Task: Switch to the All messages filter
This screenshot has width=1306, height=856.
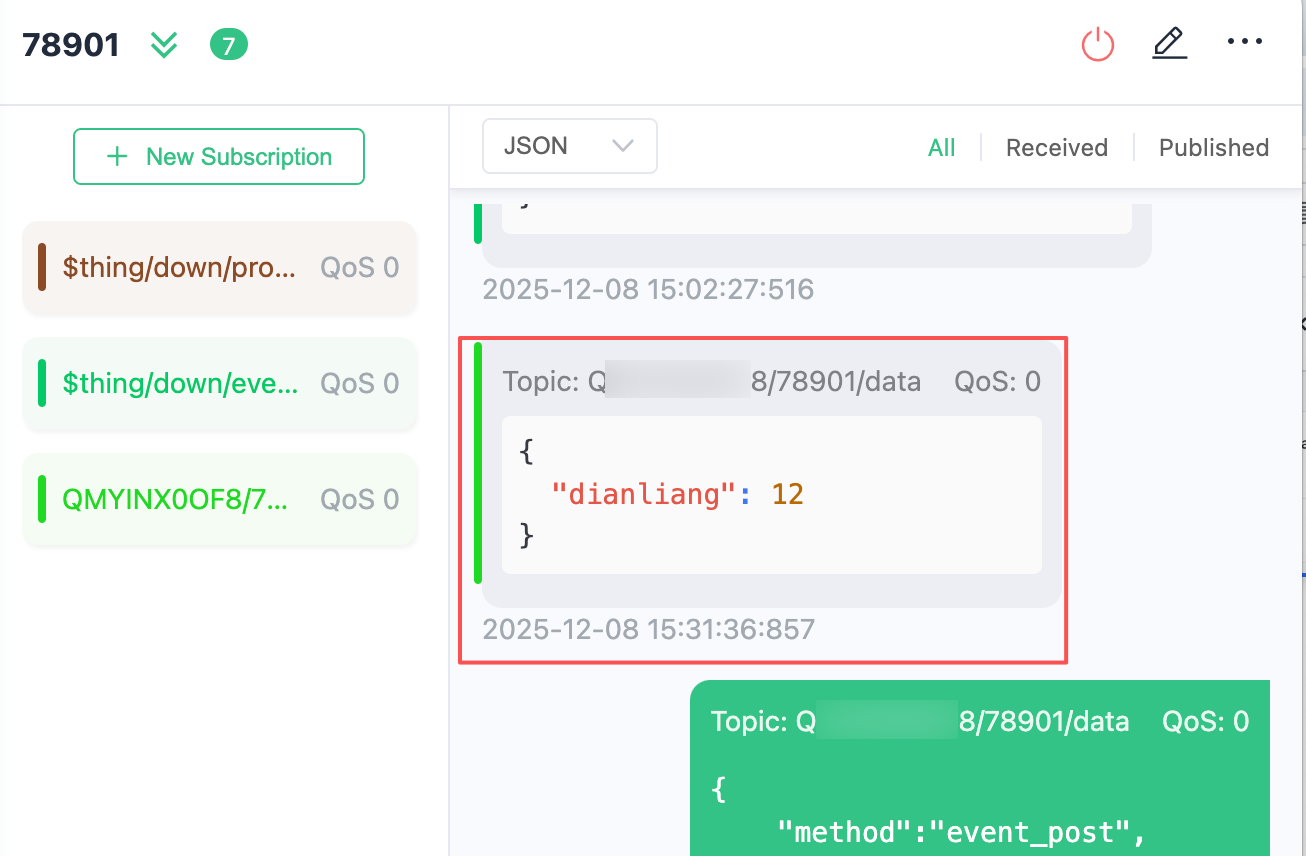Action: coord(941,148)
